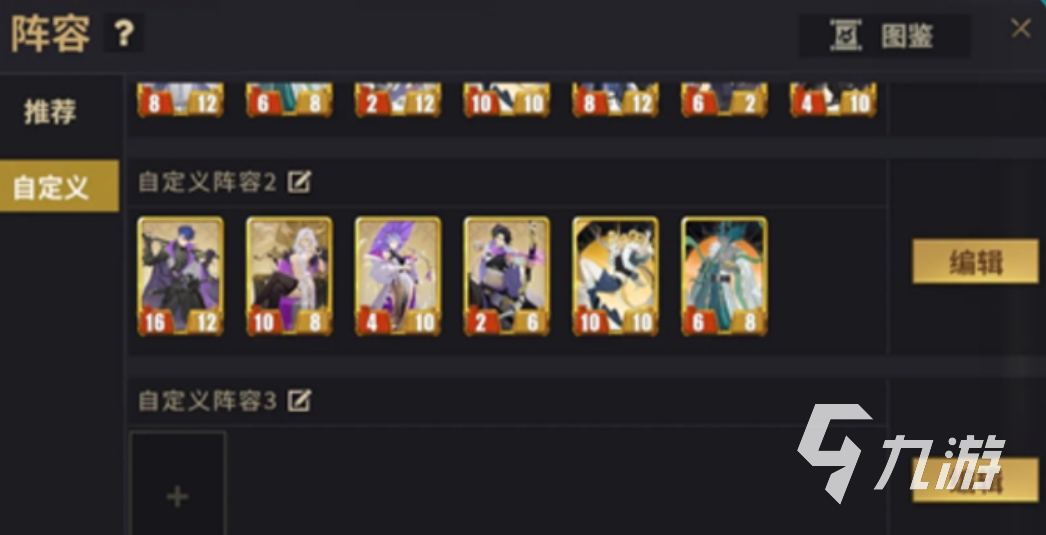Screen dimensions: 1046x535
Task: Rename 自定义阵容2 via edit pencil icon
Action: (300, 181)
